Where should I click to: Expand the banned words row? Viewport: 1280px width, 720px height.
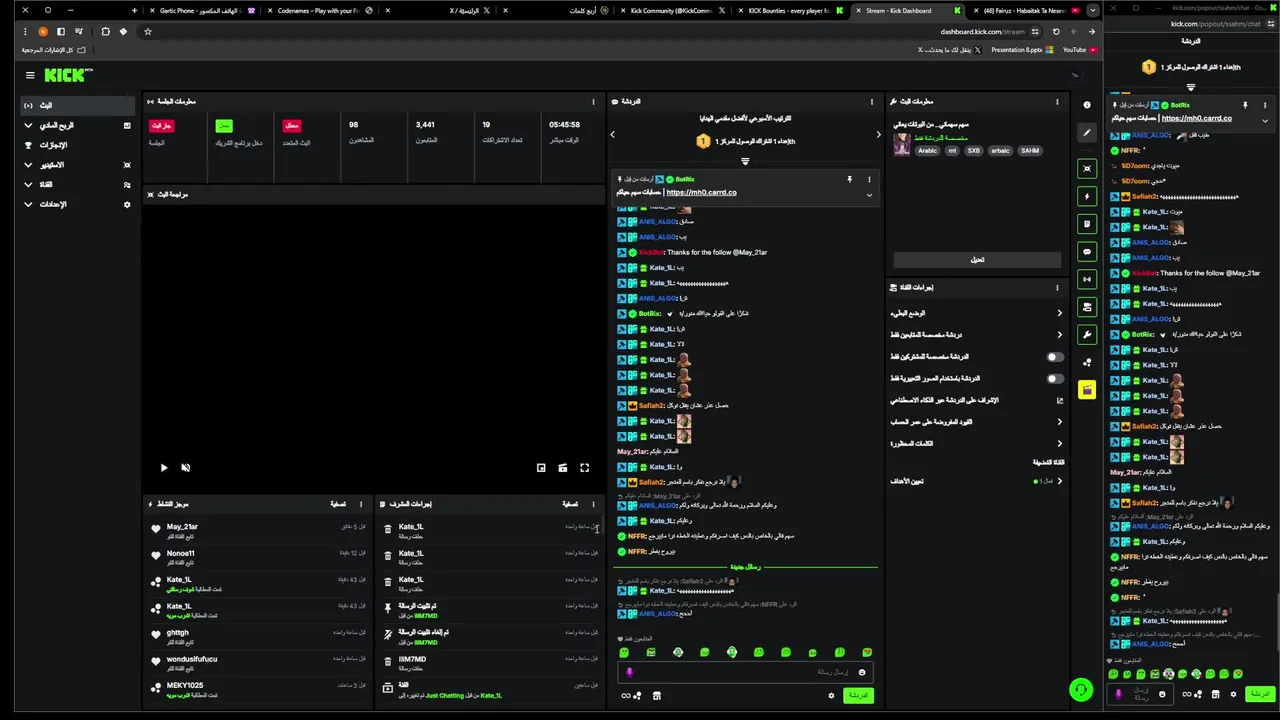[x=976, y=443]
